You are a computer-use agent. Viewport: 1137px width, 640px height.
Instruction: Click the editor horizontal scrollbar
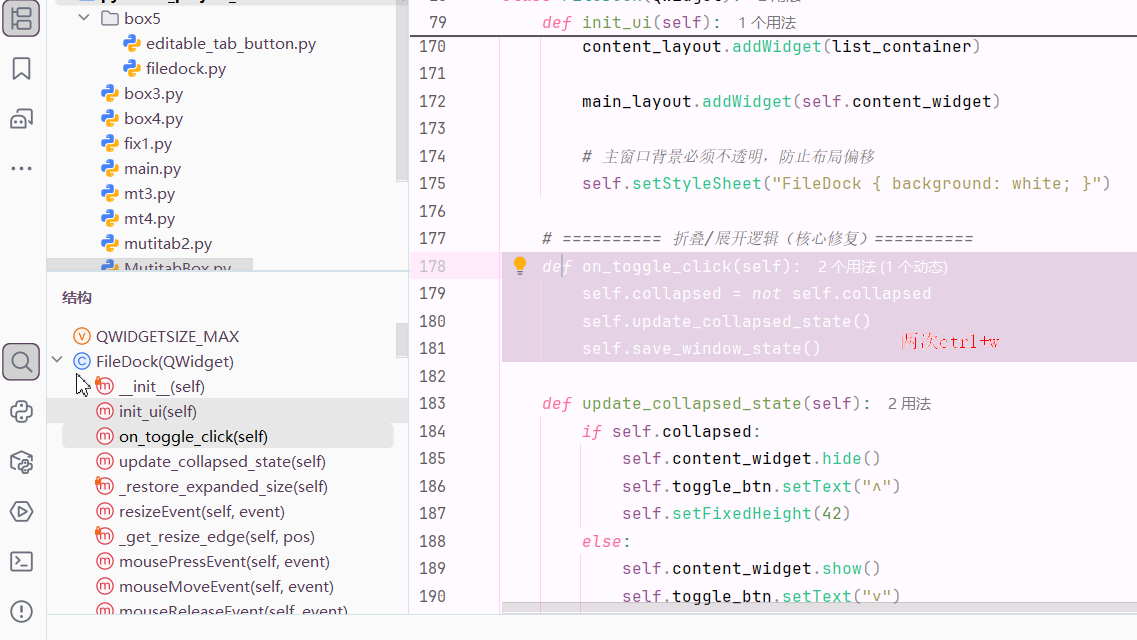click(x=819, y=607)
